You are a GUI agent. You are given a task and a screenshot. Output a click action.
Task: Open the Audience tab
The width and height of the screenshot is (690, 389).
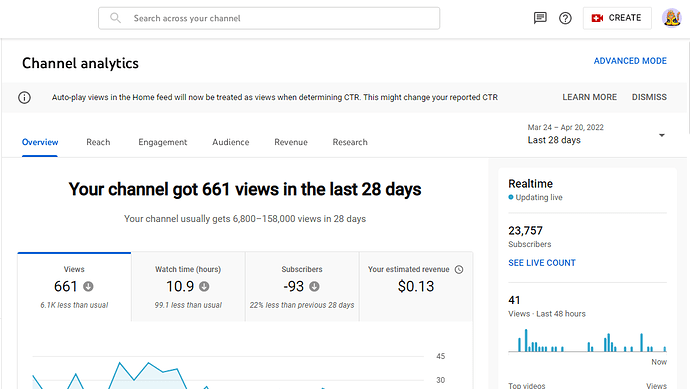pyautogui.click(x=231, y=142)
